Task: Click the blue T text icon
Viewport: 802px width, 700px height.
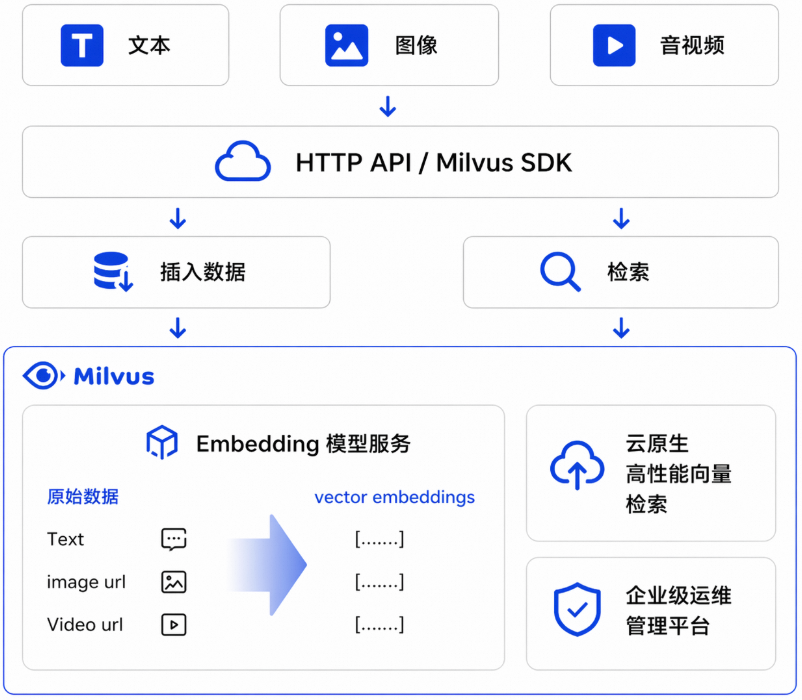Action: [82, 45]
